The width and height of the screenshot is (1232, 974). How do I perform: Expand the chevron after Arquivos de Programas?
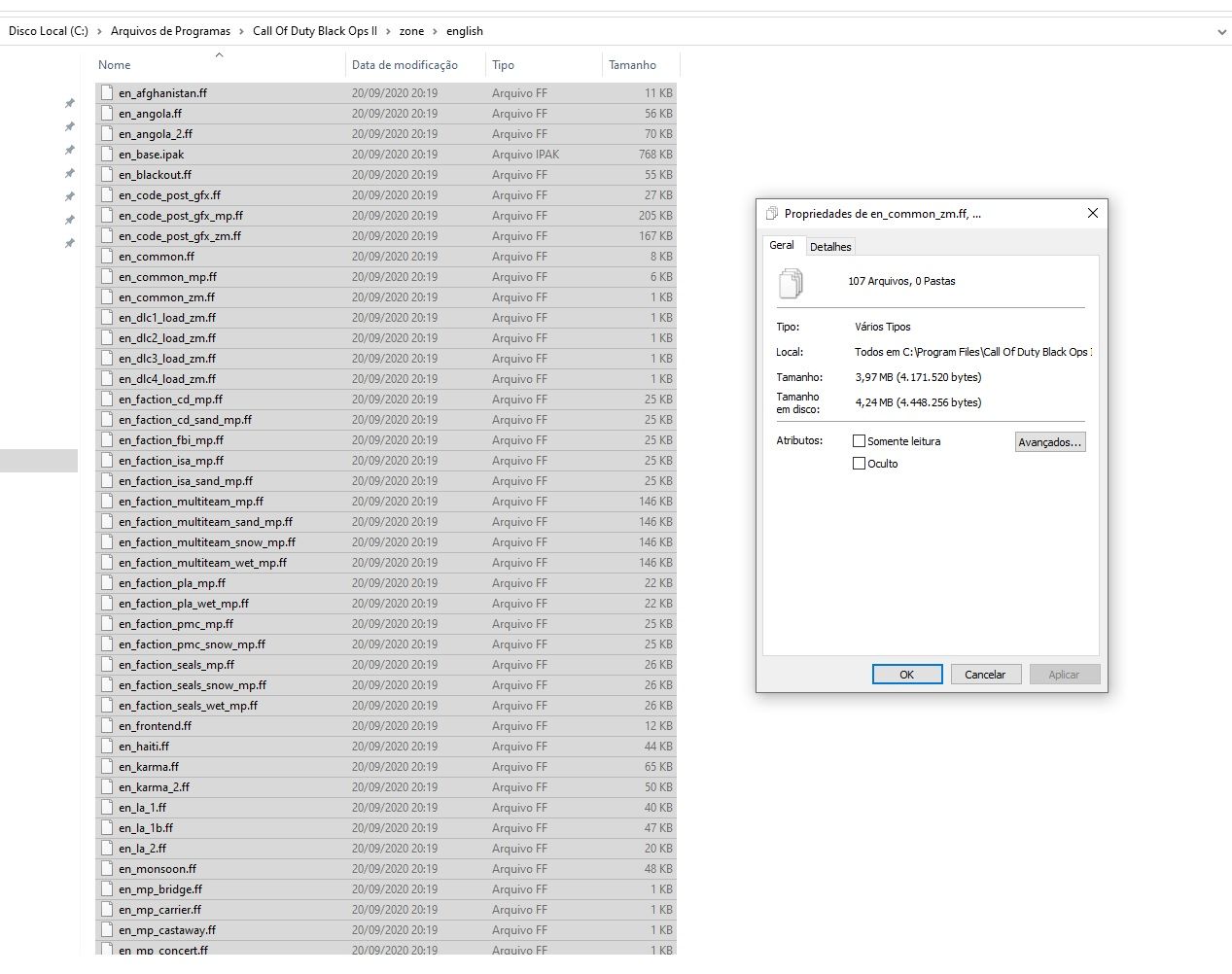[x=242, y=31]
